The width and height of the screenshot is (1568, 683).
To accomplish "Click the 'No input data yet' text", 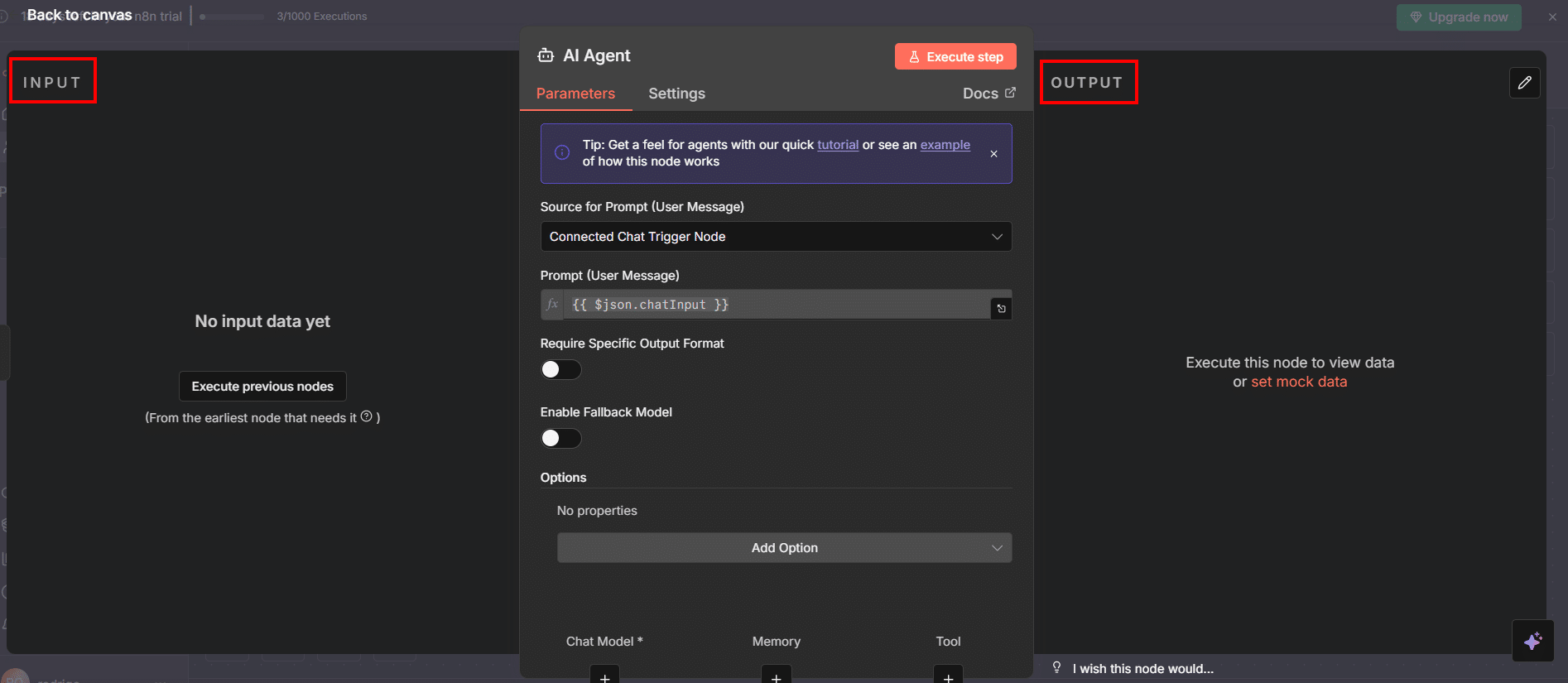I will coord(262,321).
